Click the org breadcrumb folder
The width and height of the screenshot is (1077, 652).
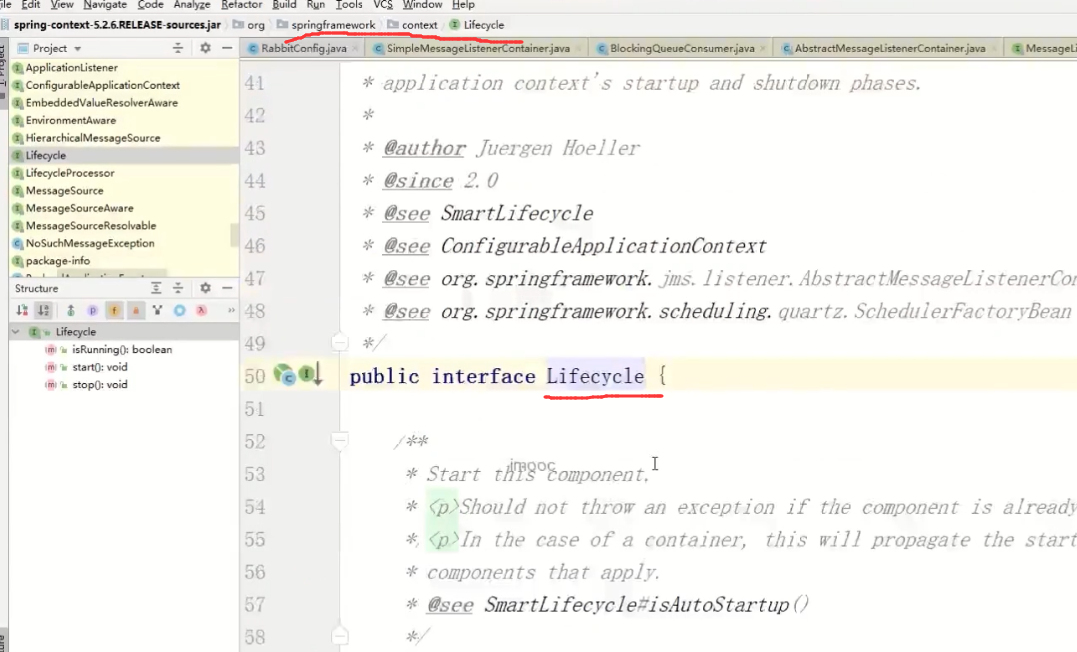[x=249, y=25]
